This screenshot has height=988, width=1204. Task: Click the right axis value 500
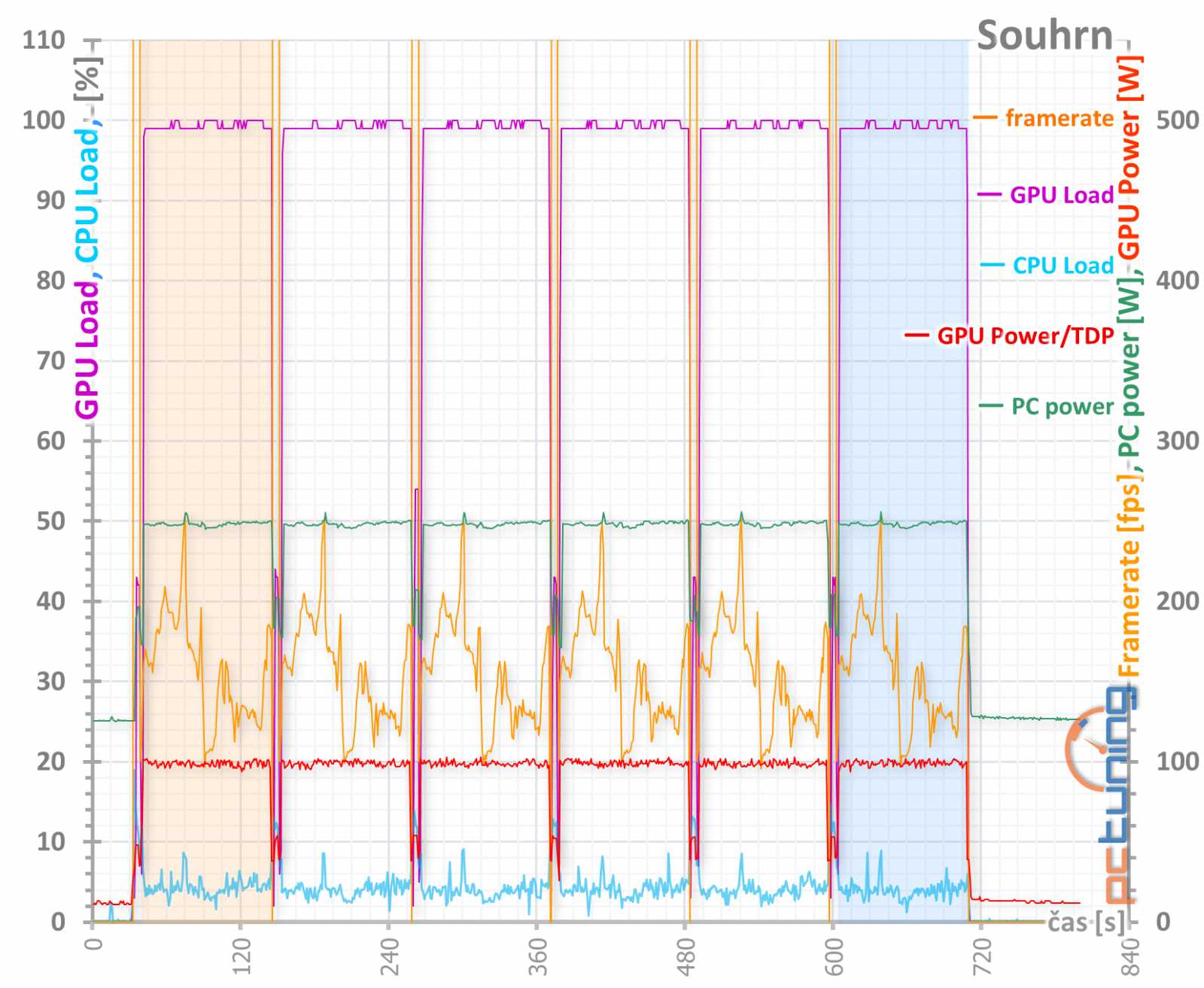[x=1178, y=120]
